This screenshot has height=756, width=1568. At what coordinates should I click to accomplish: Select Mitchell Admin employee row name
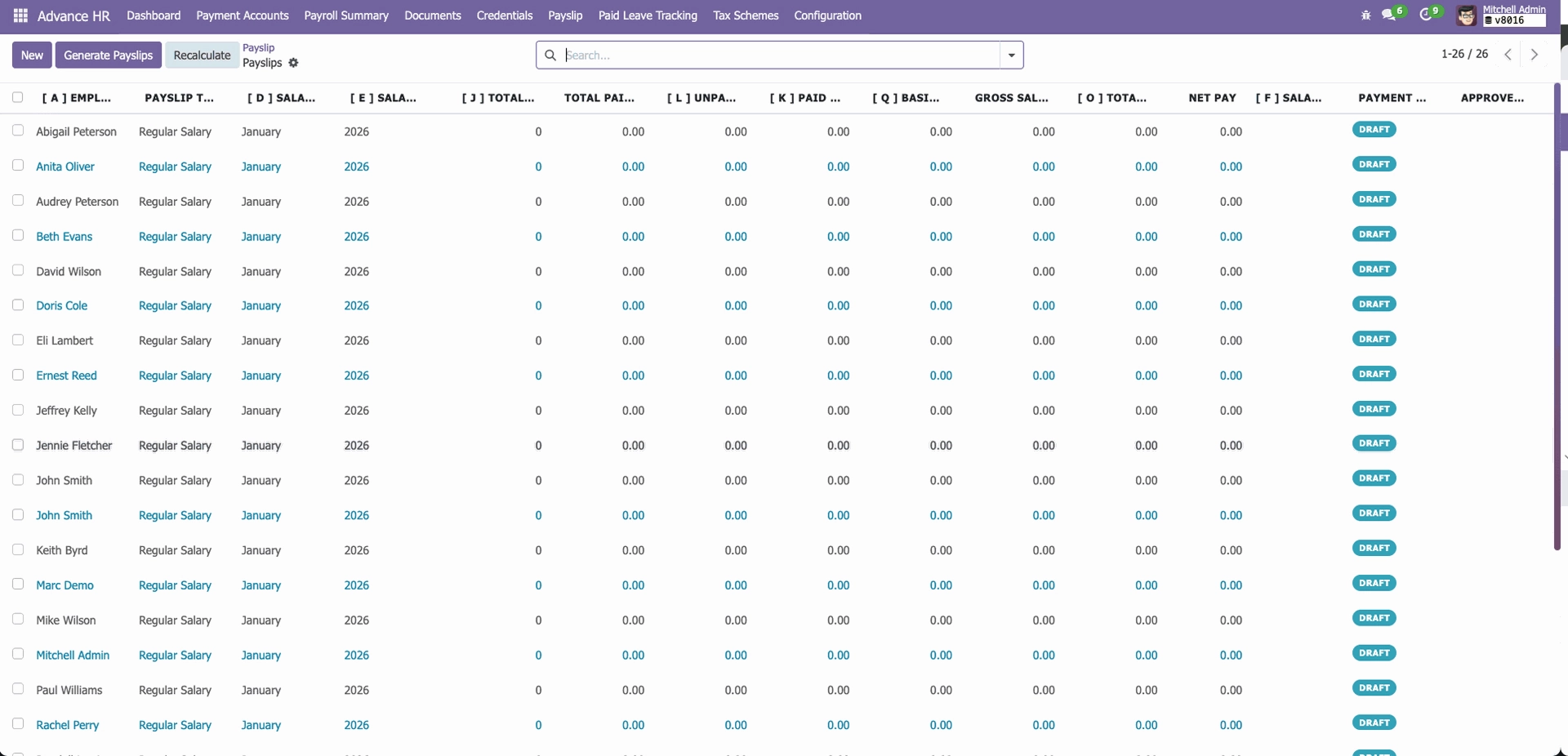(73, 655)
